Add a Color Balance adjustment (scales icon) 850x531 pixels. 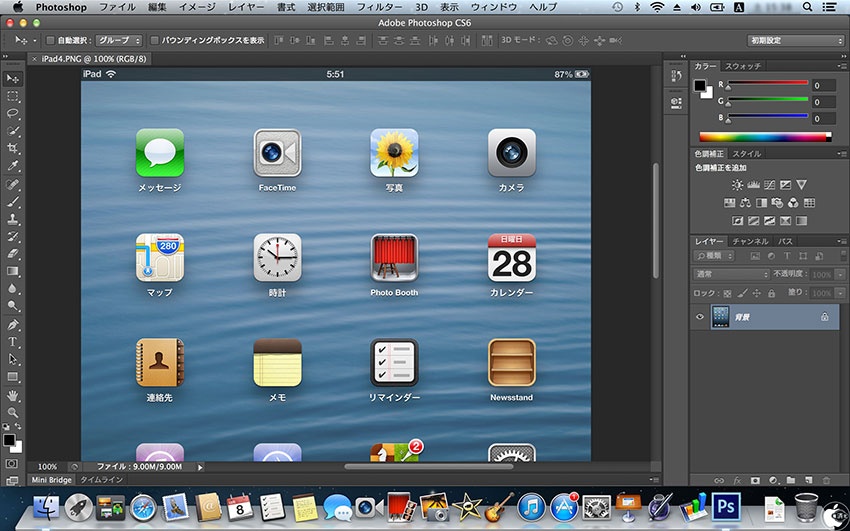745,203
